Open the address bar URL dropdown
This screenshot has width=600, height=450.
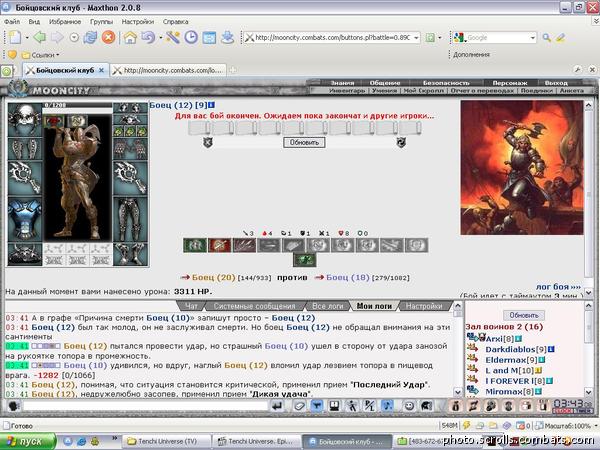point(416,38)
